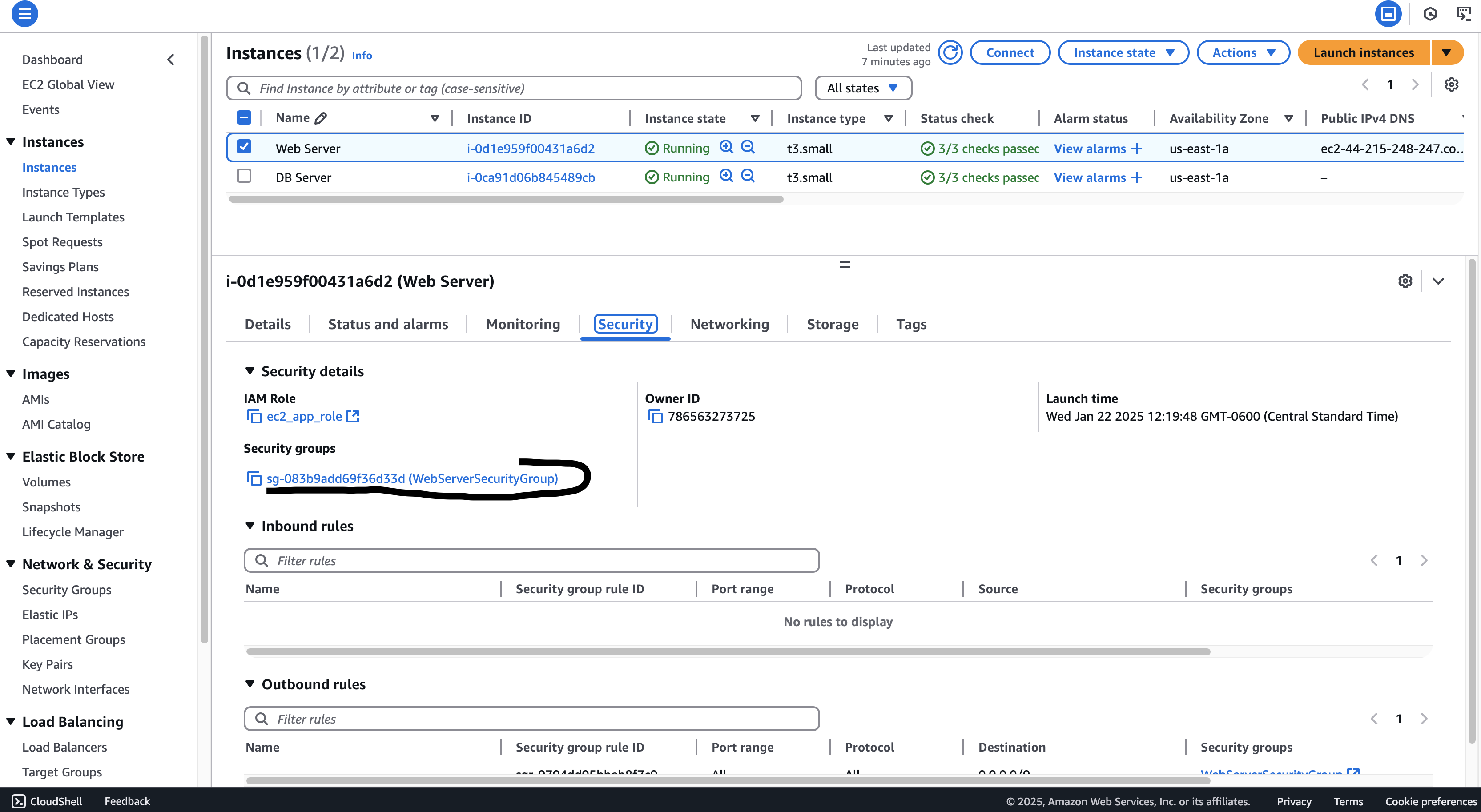Click the Inbound rules horizontal scrollbar
The width and height of the screenshot is (1481, 812).
tap(728, 651)
